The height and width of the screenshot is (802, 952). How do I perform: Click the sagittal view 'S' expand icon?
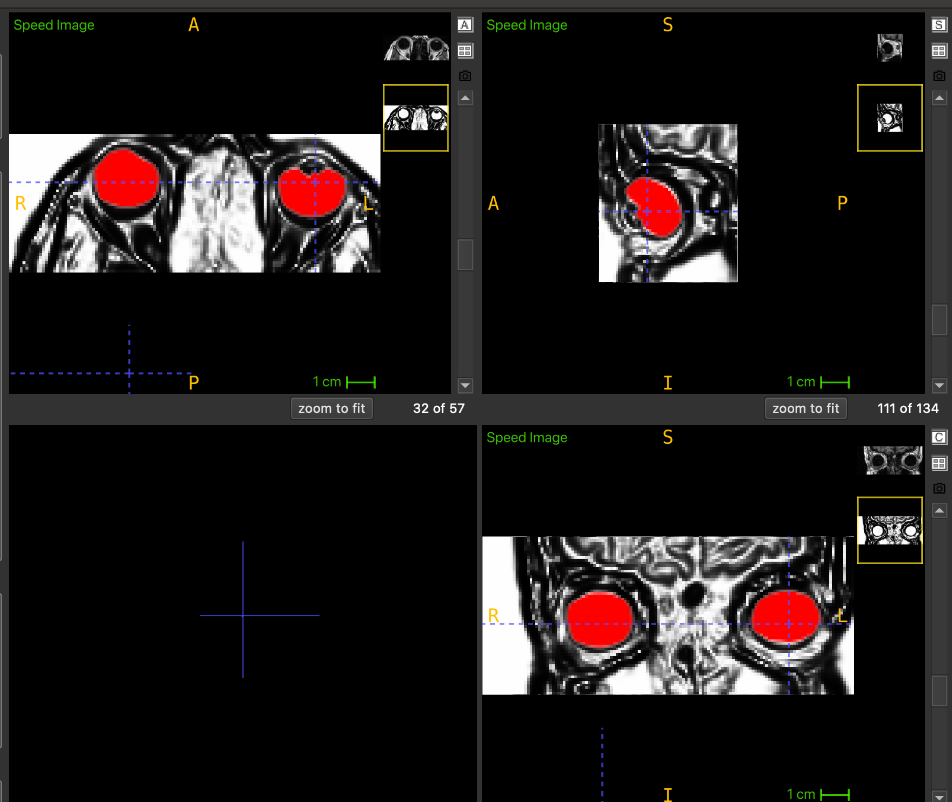click(x=938, y=25)
